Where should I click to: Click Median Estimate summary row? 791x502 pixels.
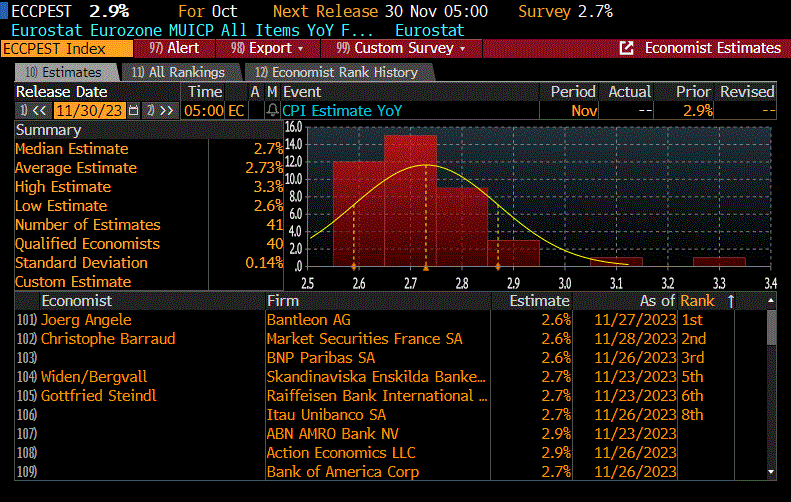149,149
